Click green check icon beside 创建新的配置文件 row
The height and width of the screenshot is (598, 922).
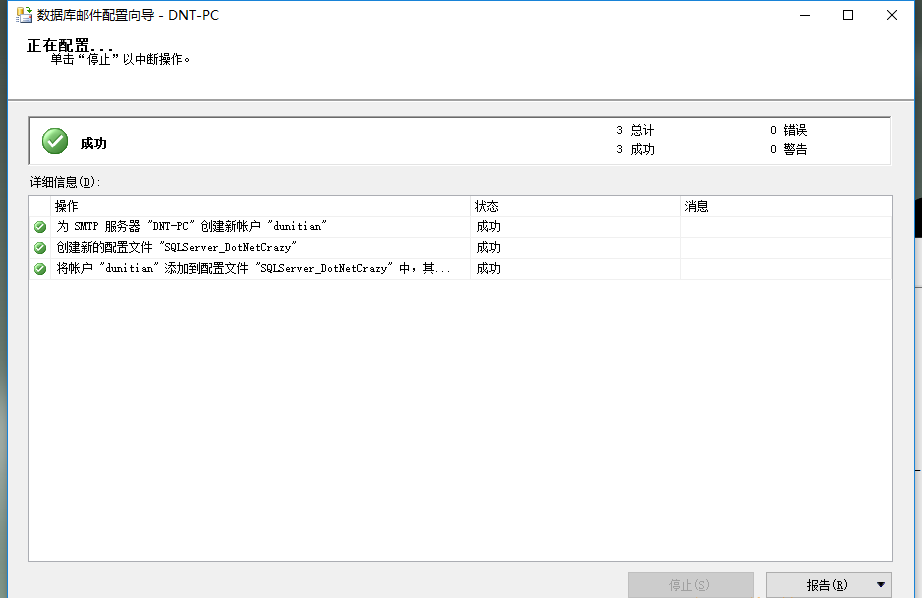click(x=40, y=248)
